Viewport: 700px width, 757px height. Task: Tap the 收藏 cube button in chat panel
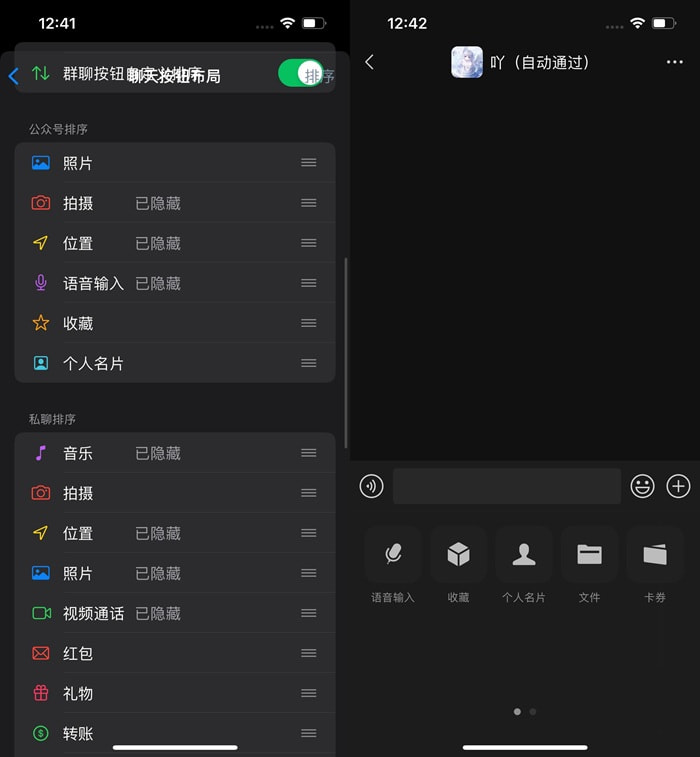[458, 554]
